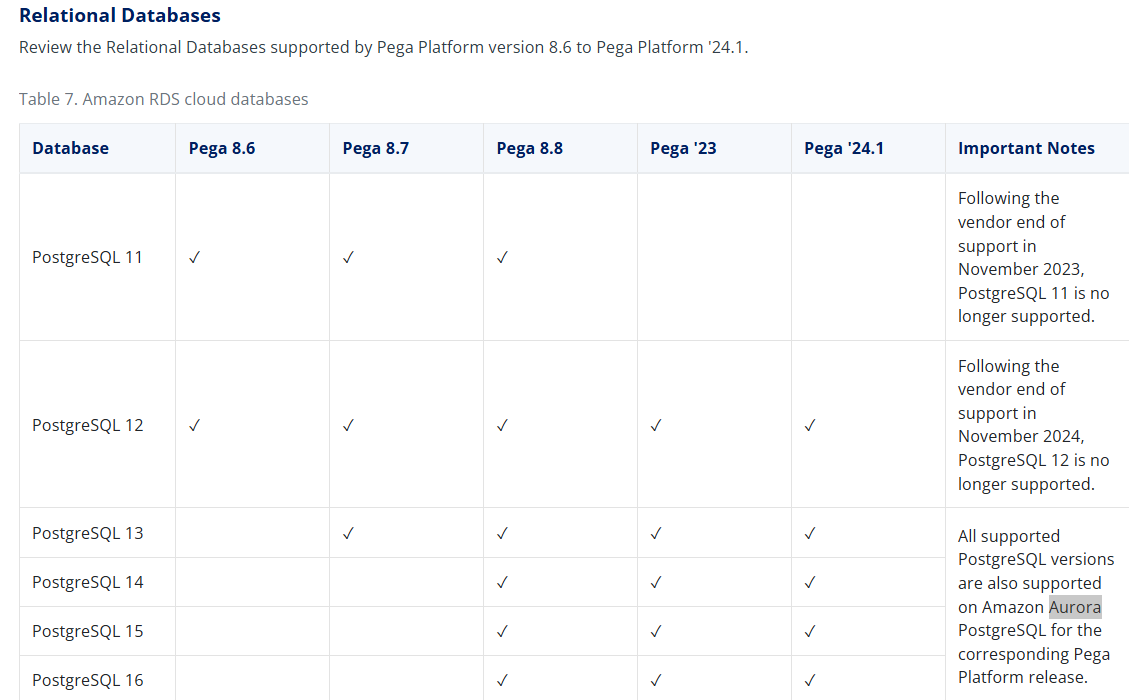Click PostgreSQL 14 checkmark under Pega '24.1
The width and height of the screenshot is (1129, 700).
point(810,582)
